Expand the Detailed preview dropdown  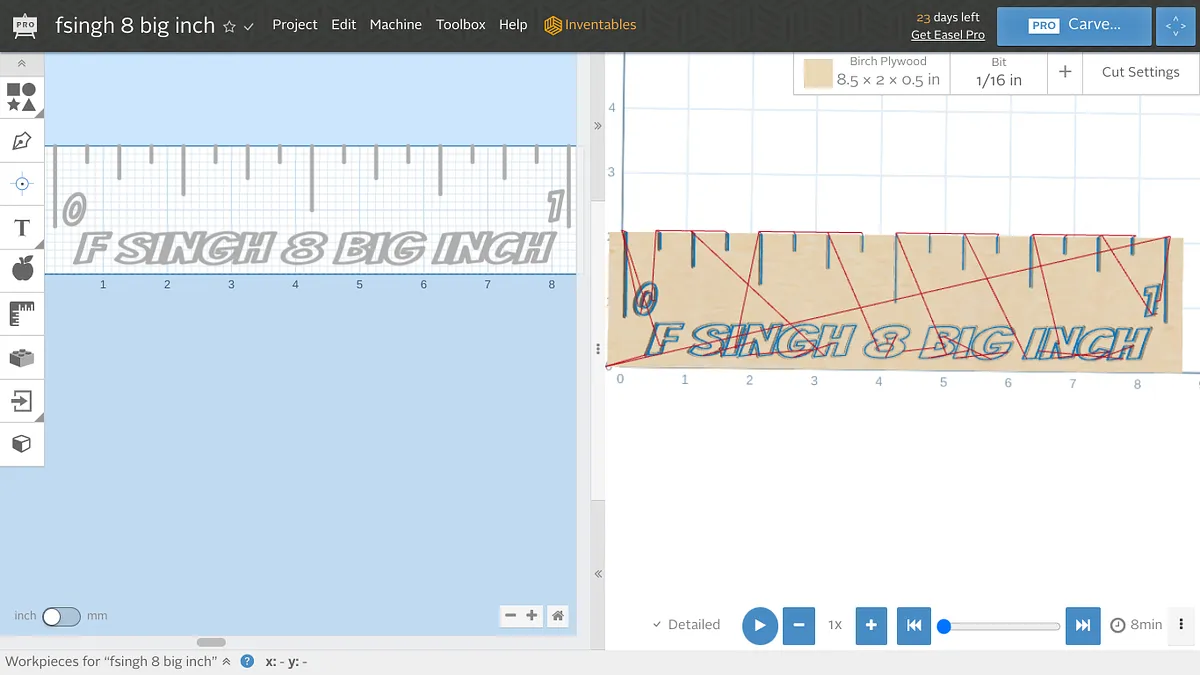[x=686, y=625]
